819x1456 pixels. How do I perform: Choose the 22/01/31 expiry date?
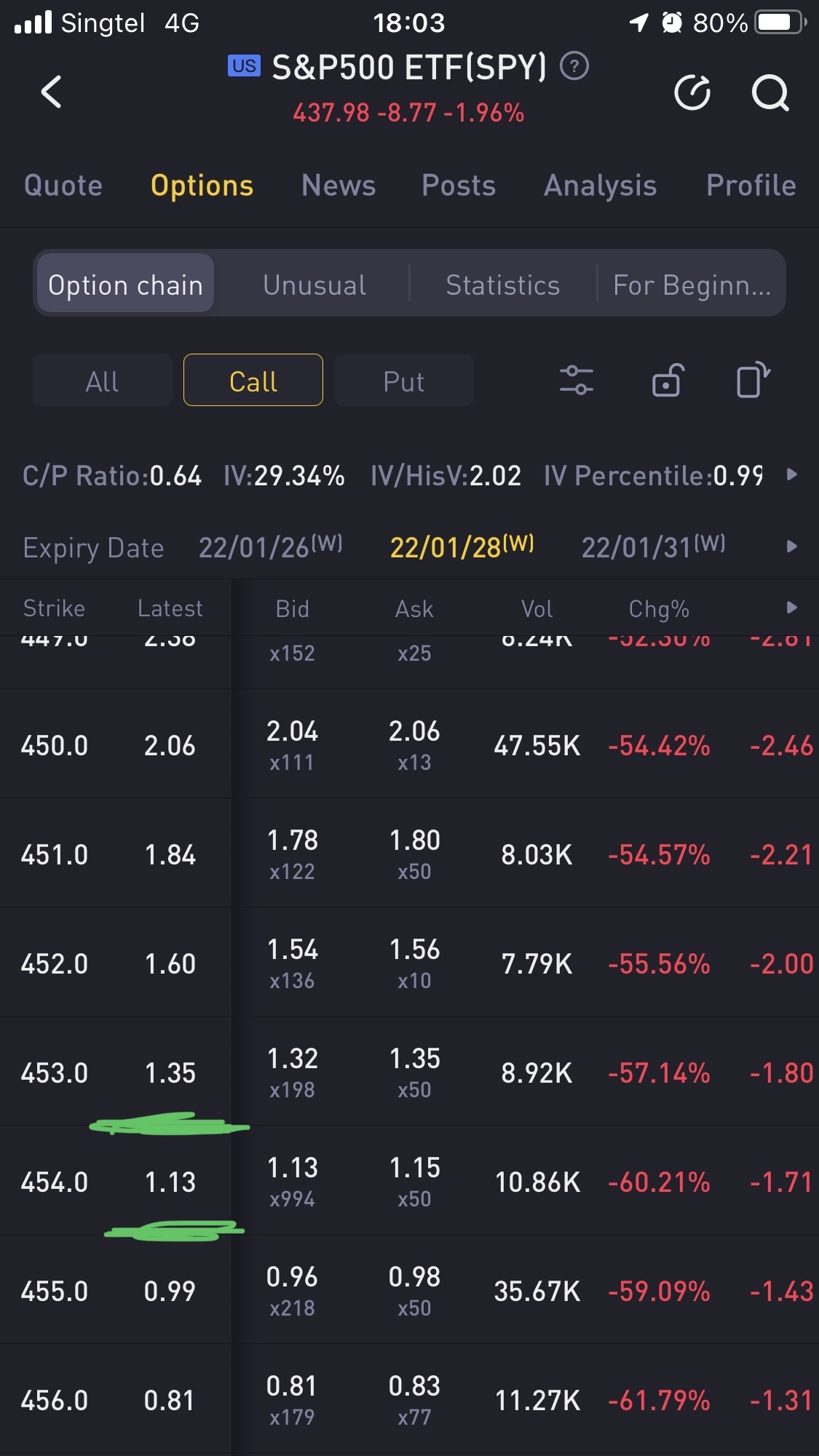point(652,547)
